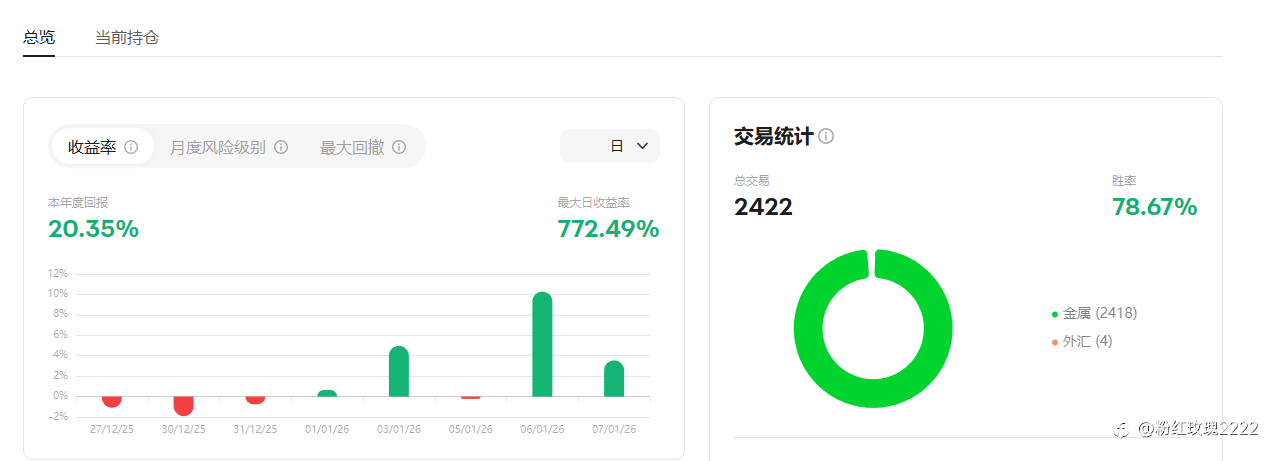Click the 27/12/25 red bar
Screen dimensions: 1273x461
(x=112, y=401)
